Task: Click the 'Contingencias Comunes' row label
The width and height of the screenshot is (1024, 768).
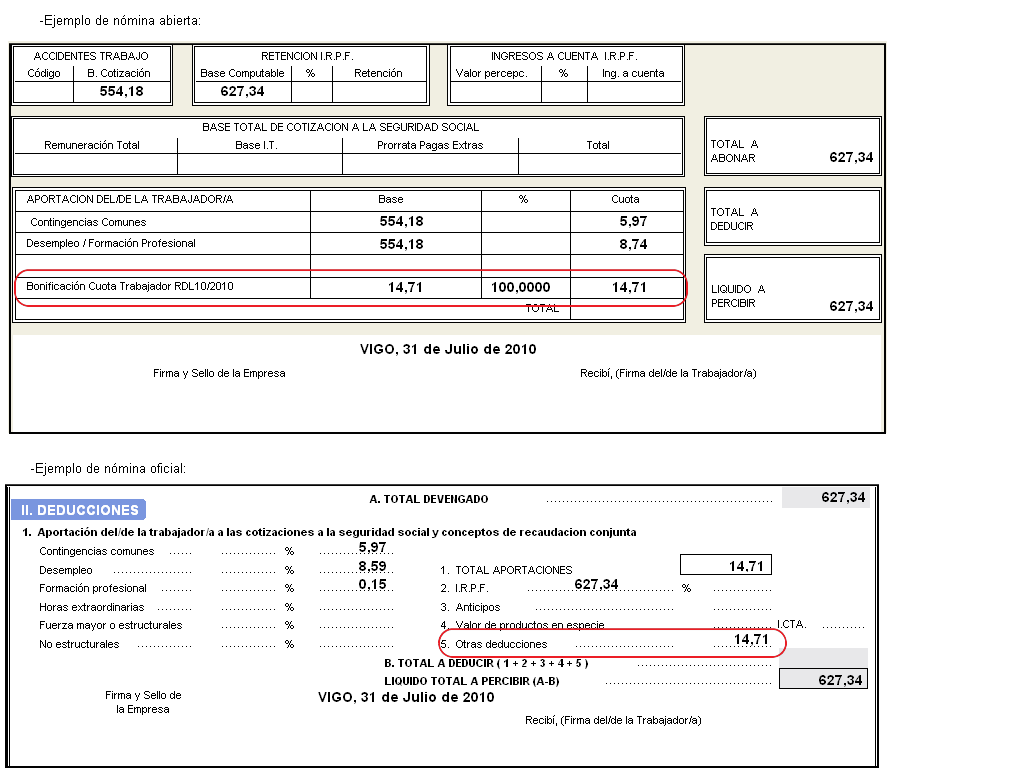Action: (x=88, y=222)
